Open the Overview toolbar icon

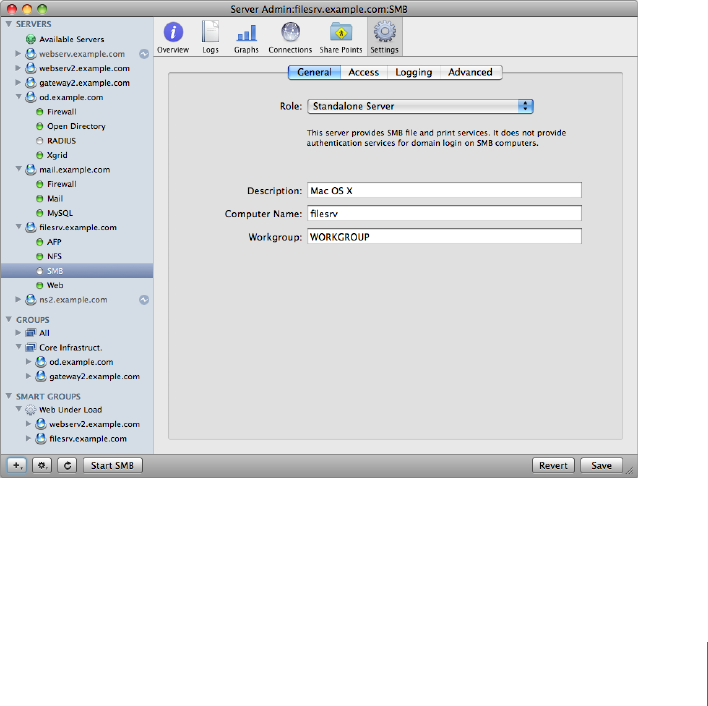pyautogui.click(x=173, y=37)
